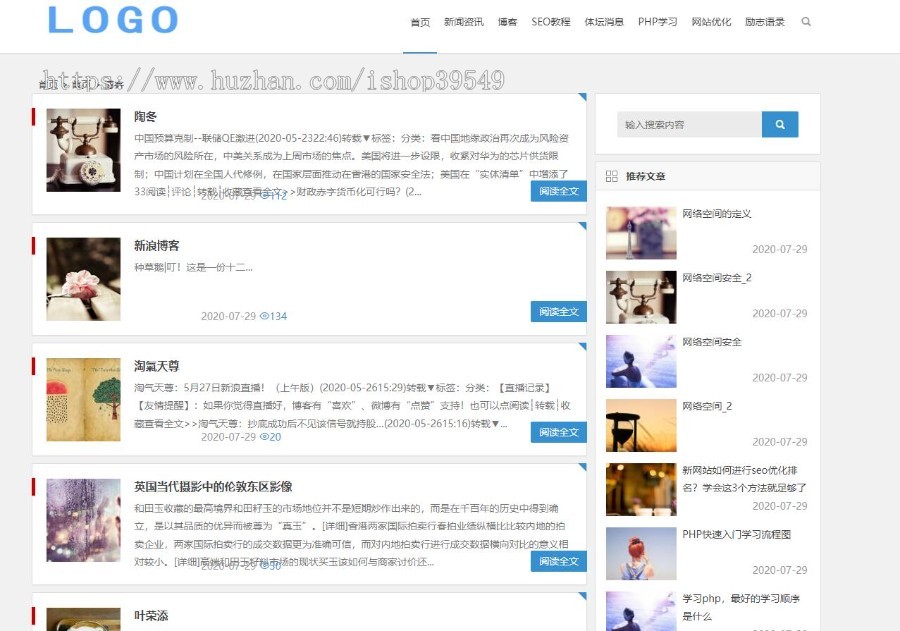Open the 励志语录 menu item
The height and width of the screenshot is (631, 900).
(x=765, y=22)
